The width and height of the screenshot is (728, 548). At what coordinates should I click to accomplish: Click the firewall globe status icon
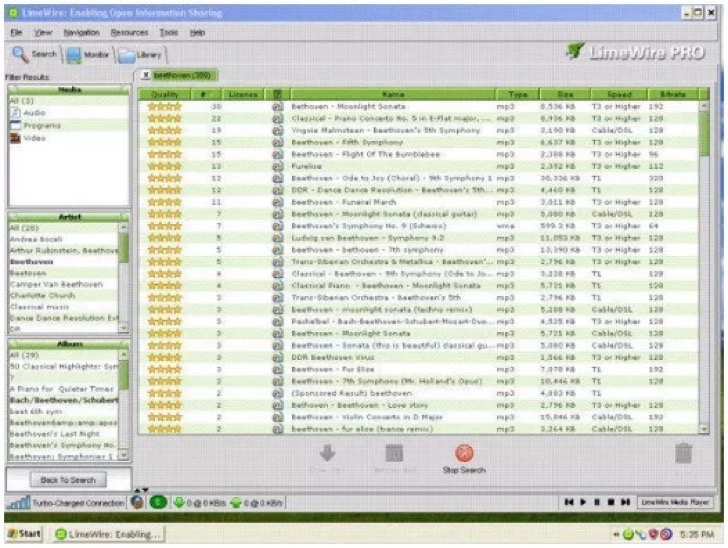pyautogui.click(x=137, y=502)
